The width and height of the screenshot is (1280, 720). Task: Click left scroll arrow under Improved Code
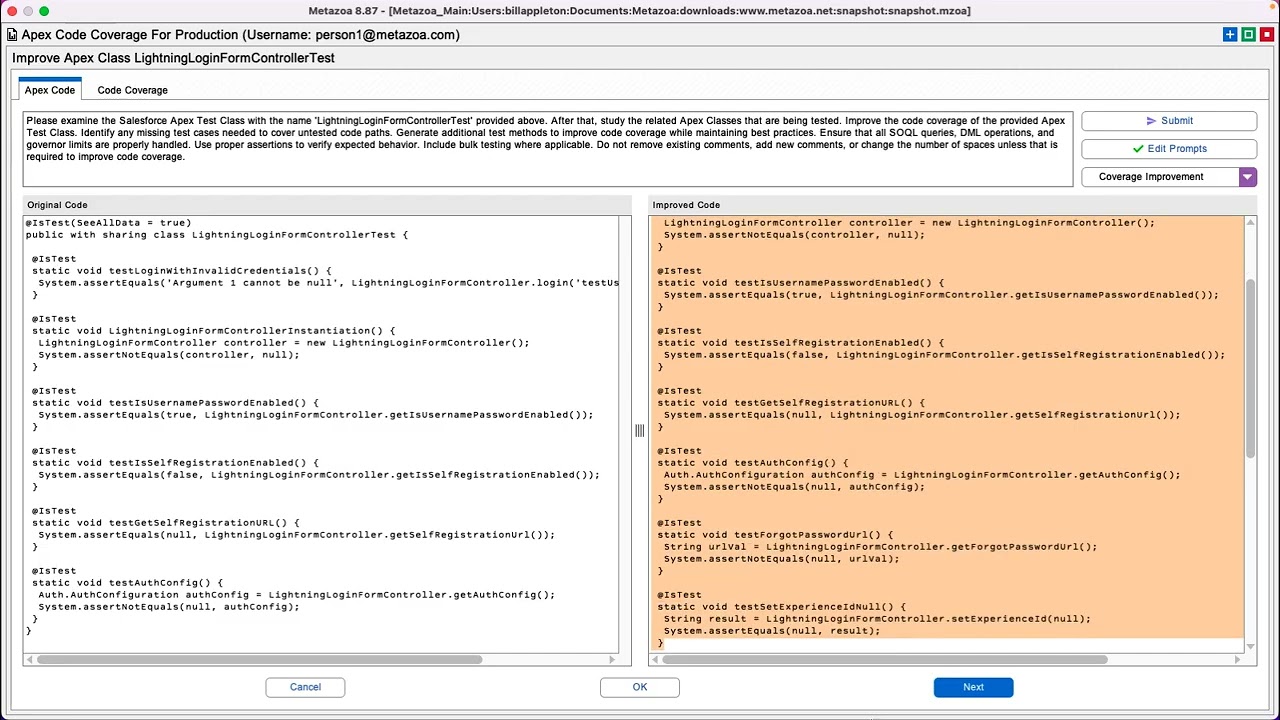[x=656, y=659]
